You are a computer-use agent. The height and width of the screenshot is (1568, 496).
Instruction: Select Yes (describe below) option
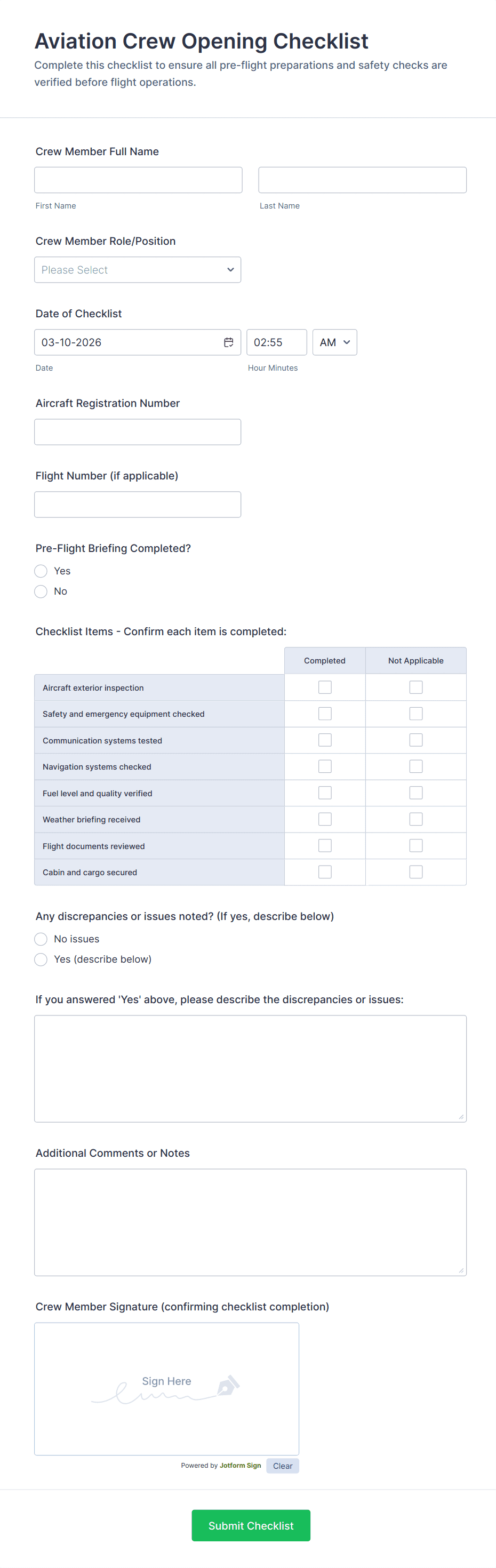pos(41,959)
